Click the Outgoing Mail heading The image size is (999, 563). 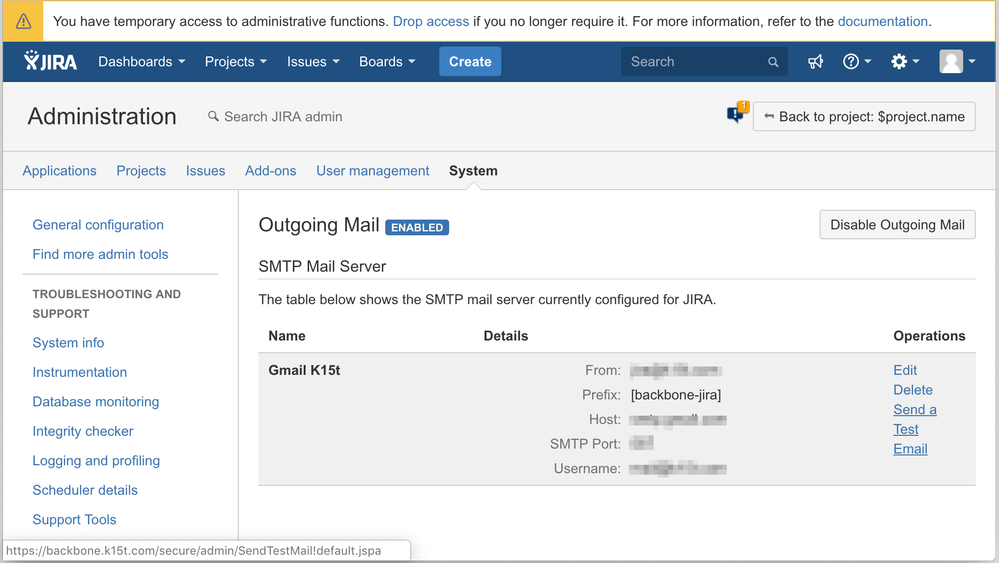tap(319, 225)
